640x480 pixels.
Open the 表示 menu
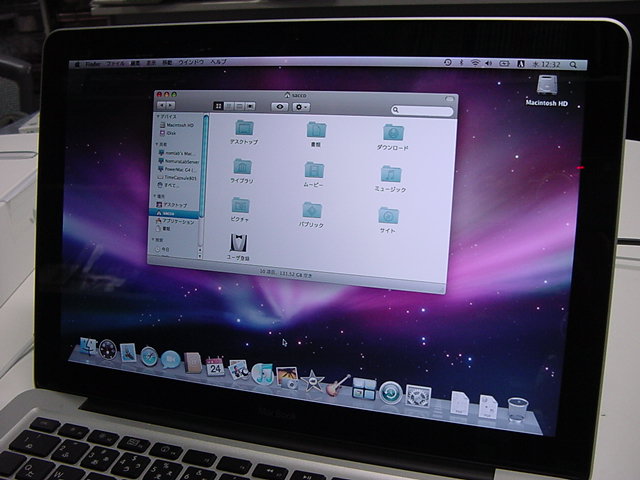tap(151, 63)
